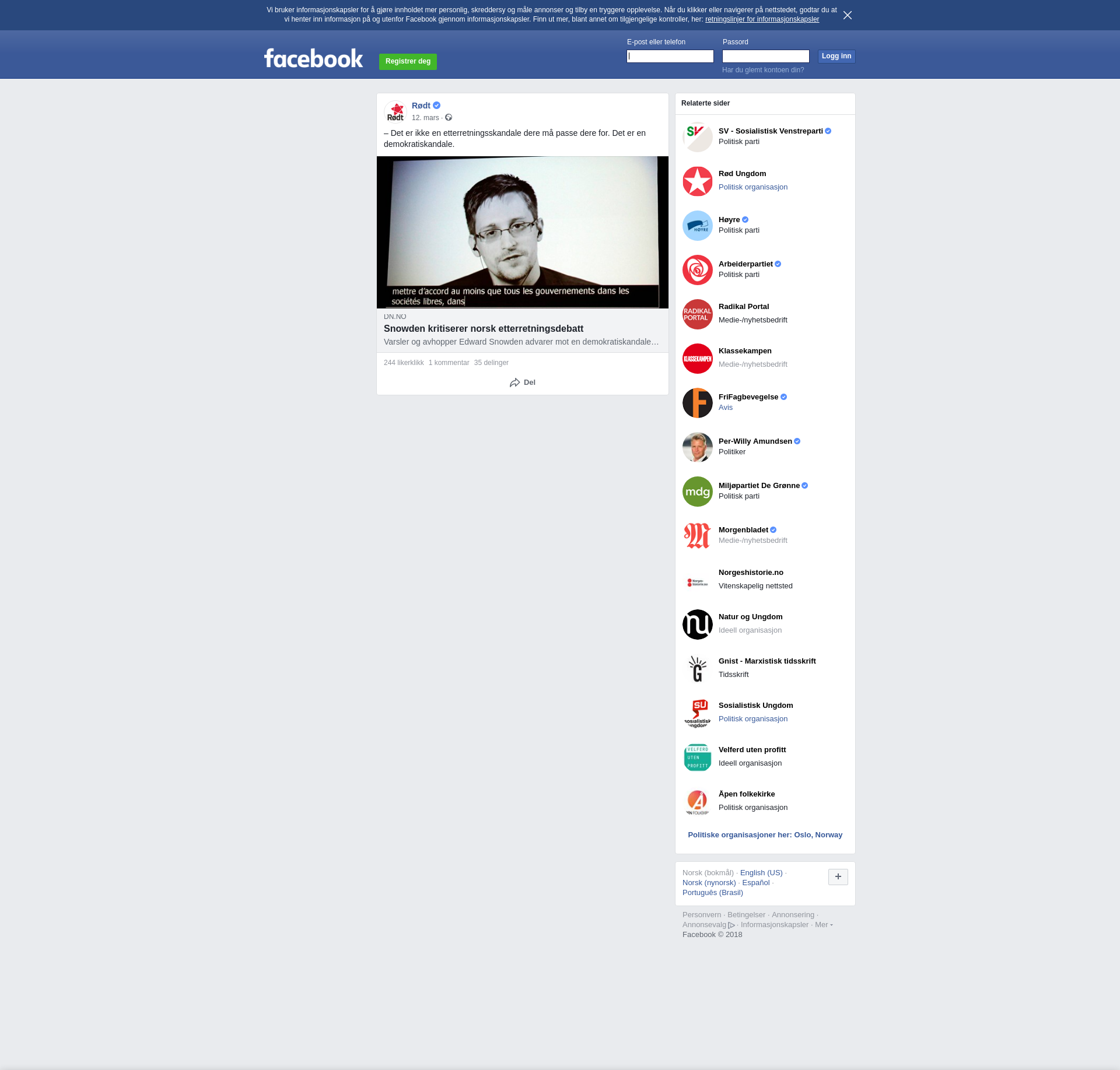Open the Betingelser footer link

(x=746, y=915)
